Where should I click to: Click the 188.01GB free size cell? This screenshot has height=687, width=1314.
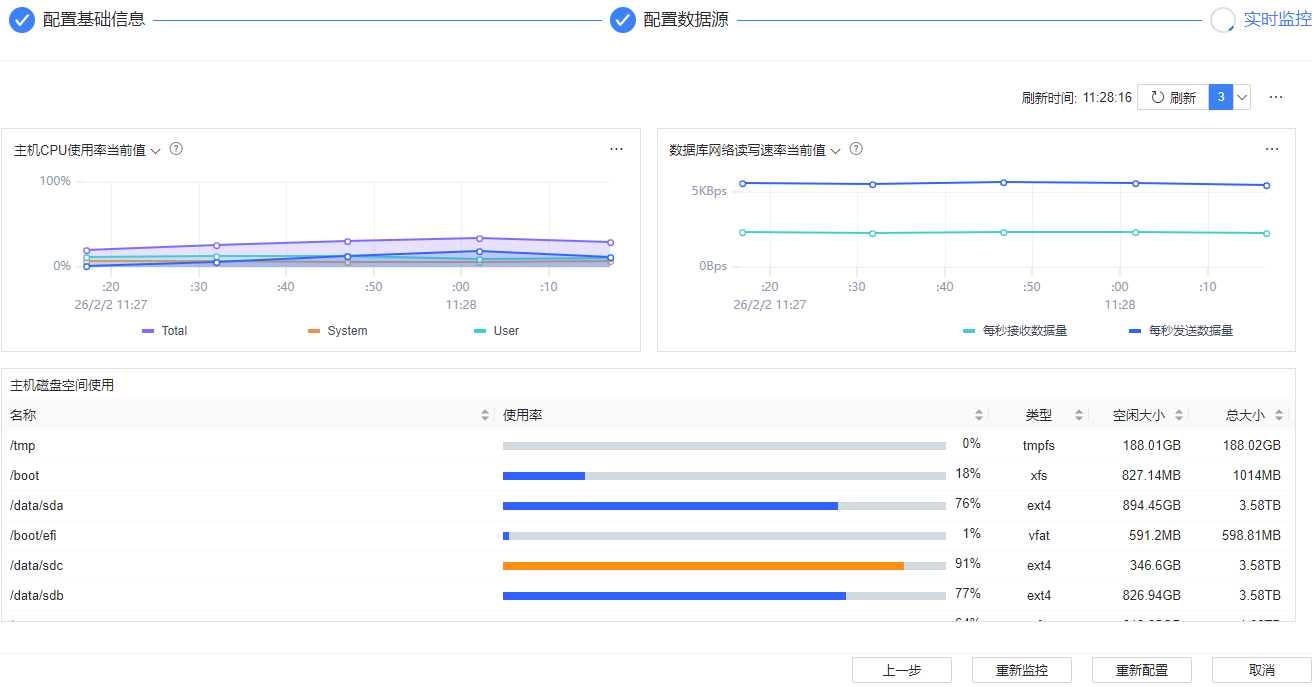click(1152, 446)
